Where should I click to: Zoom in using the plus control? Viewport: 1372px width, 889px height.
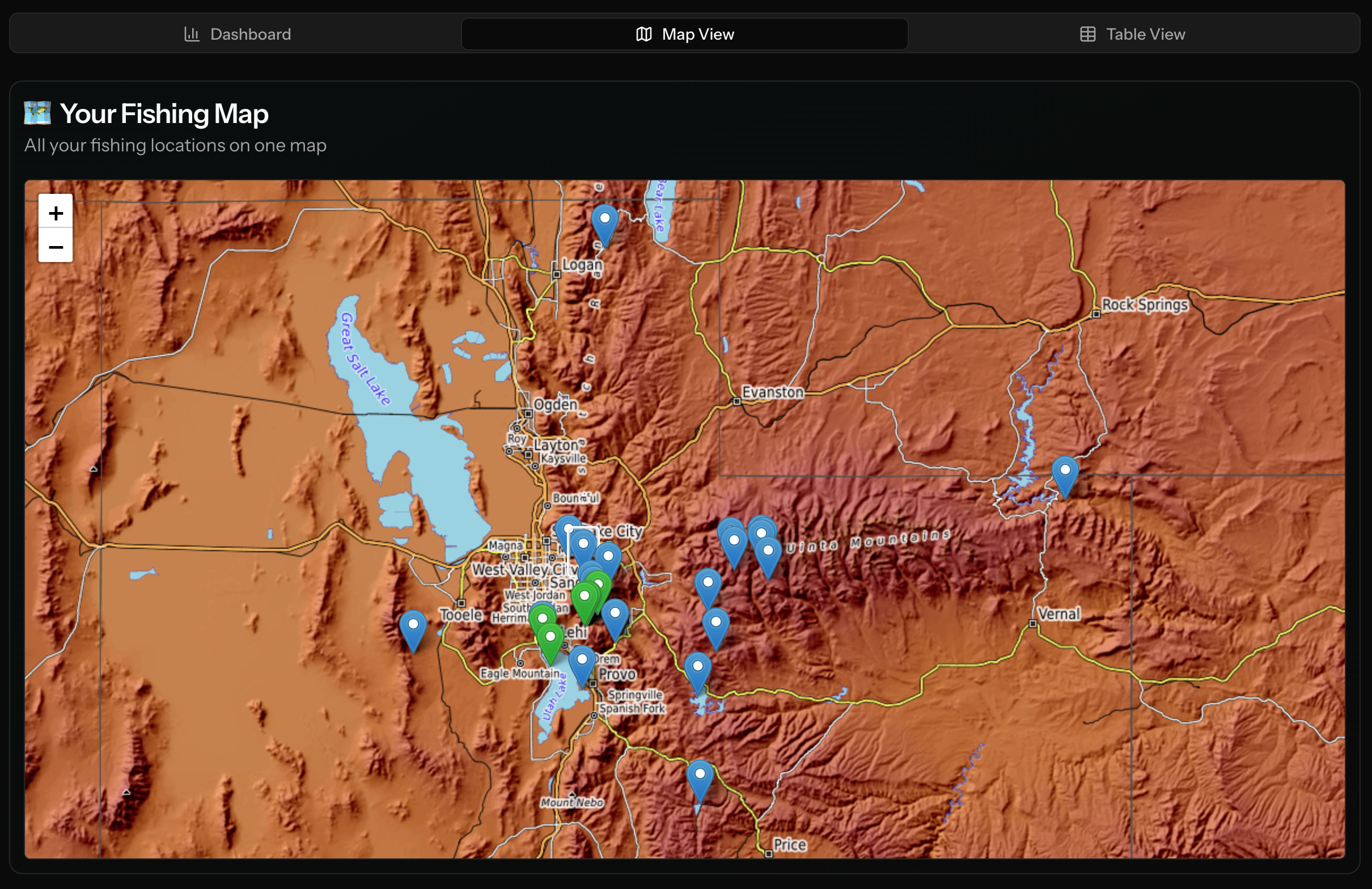click(55, 213)
